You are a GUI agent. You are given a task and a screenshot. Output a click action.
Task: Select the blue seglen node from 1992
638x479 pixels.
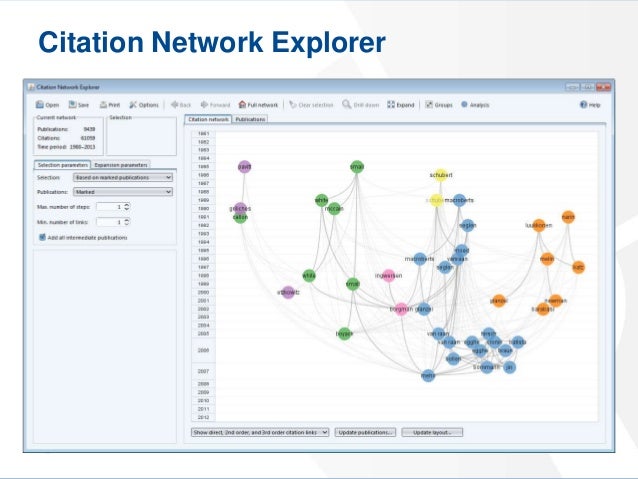pos(468,225)
